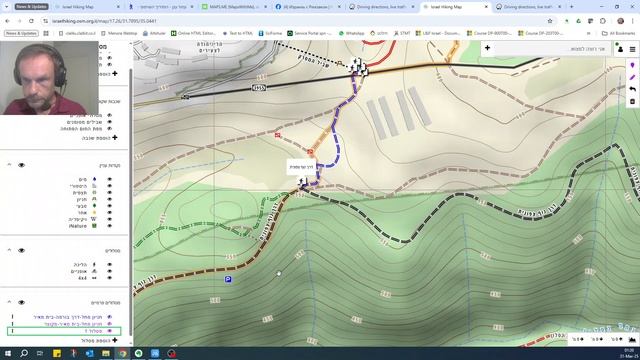Image resolution: width=640 pixels, height=360 pixels.
Task: Click the red marker on dashed path
Action: point(278,135)
